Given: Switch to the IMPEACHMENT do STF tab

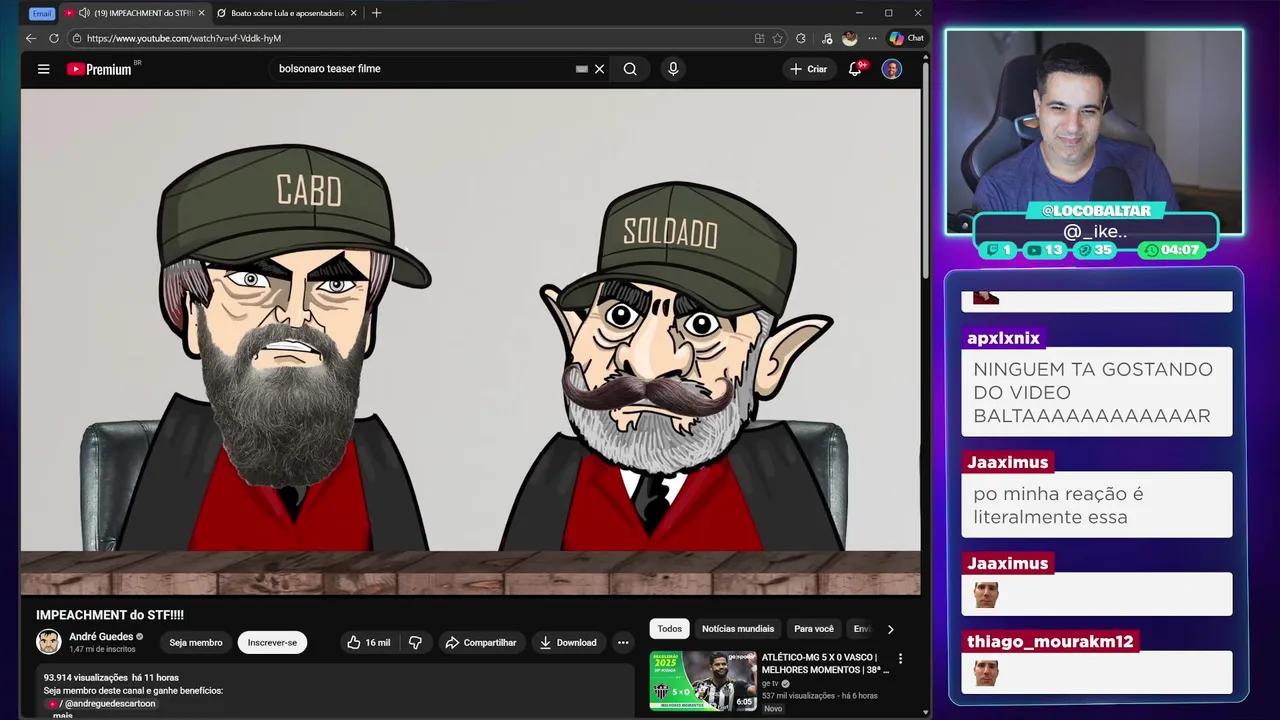Looking at the screenshot, I should point(134,13).
